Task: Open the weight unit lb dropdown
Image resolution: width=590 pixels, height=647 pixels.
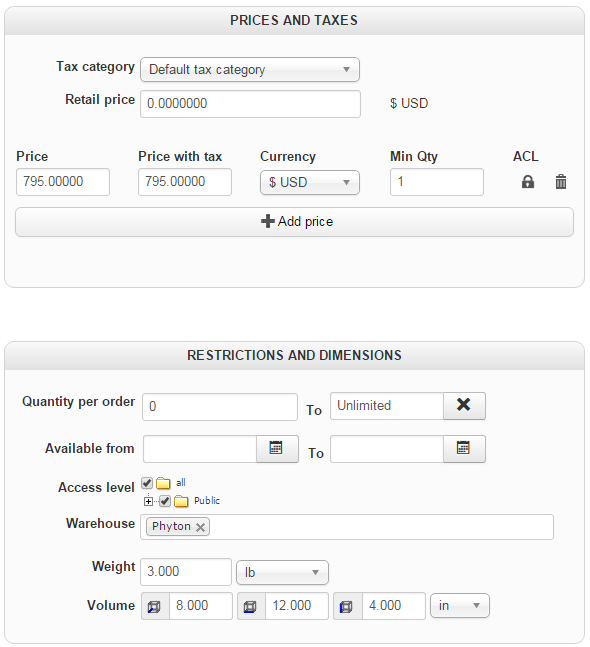Action: click(x=282, y=572)
